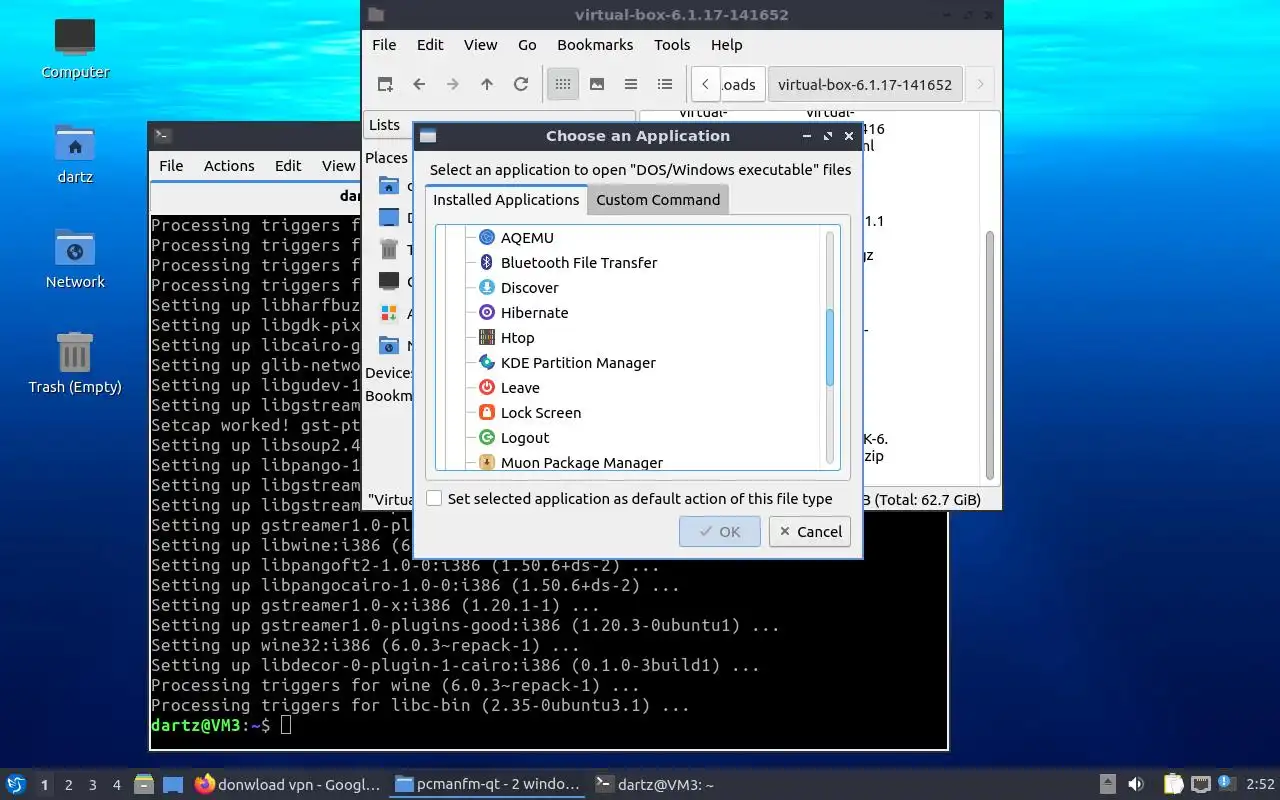1280x800 pixels.
Task: Open the terminal Edit menu
Action: coord(288,166)
